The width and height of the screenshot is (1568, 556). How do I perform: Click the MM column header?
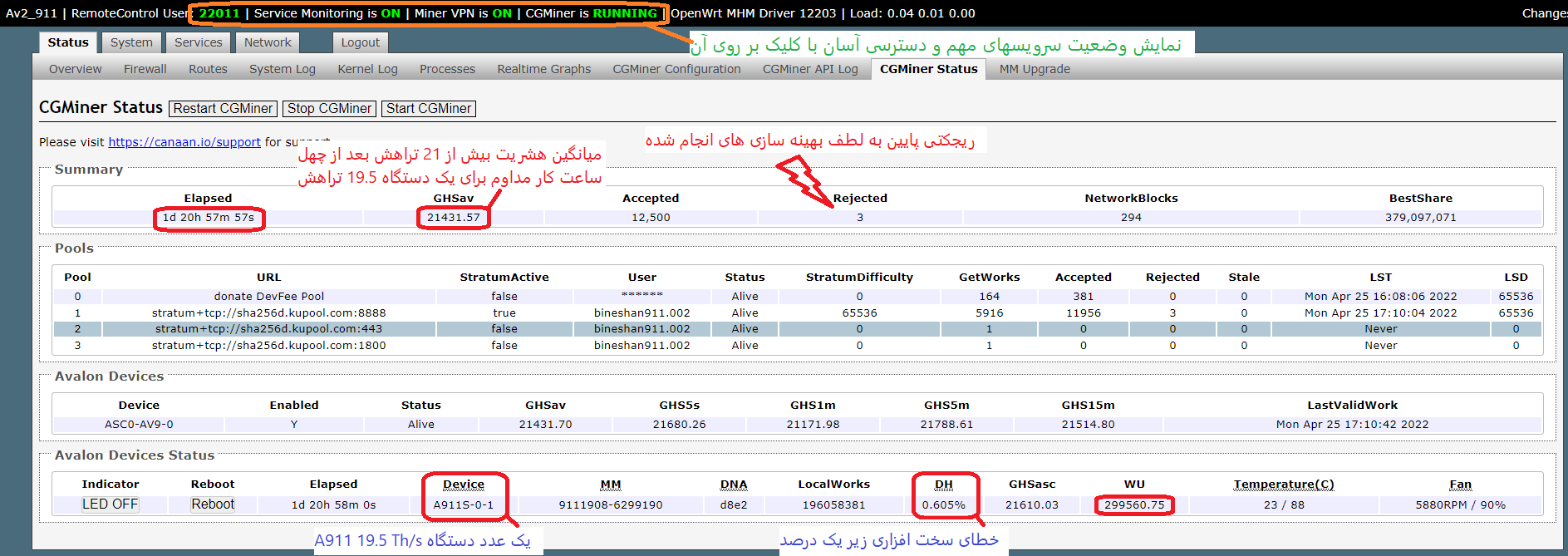(611, 485)
